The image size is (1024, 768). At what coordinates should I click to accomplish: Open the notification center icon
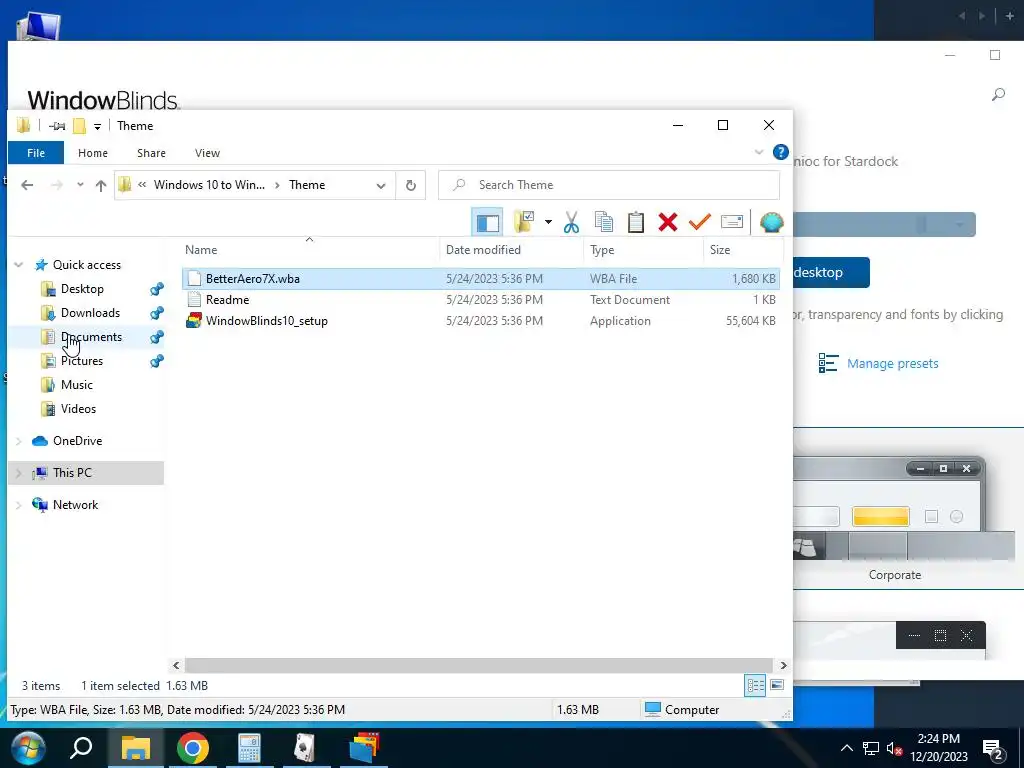click(x=993, y=748)
